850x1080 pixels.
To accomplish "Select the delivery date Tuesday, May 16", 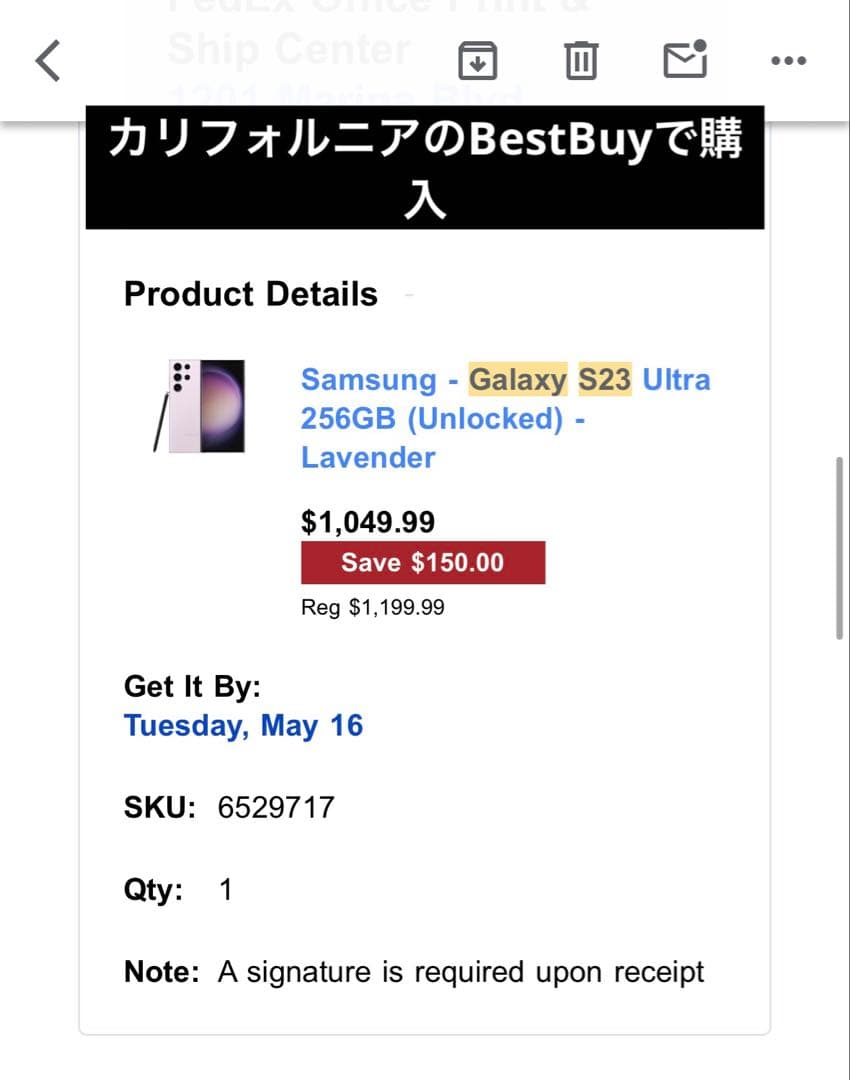I will click(244, 726).
